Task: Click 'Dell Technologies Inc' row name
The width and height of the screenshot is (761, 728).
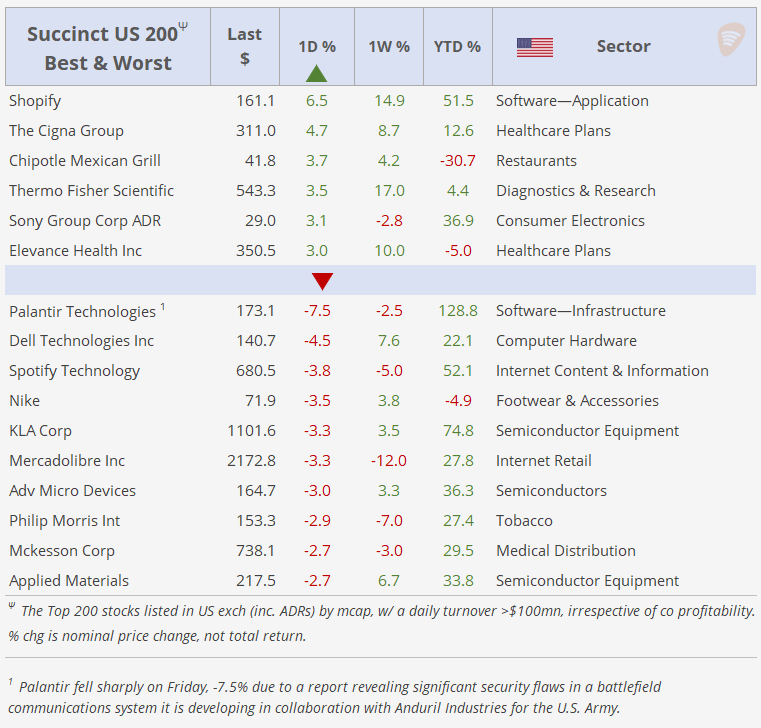Action: 82,341
